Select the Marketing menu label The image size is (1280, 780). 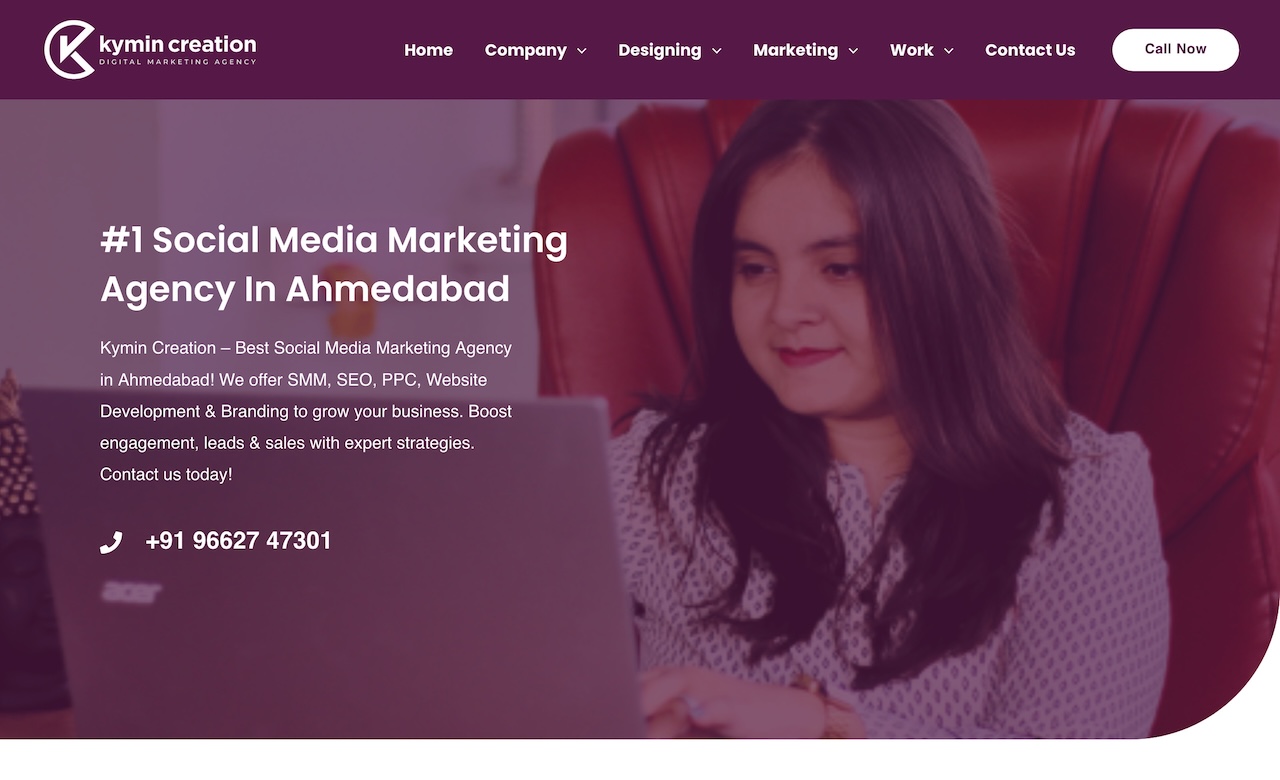pyautogui.click(x=795, y=50)
